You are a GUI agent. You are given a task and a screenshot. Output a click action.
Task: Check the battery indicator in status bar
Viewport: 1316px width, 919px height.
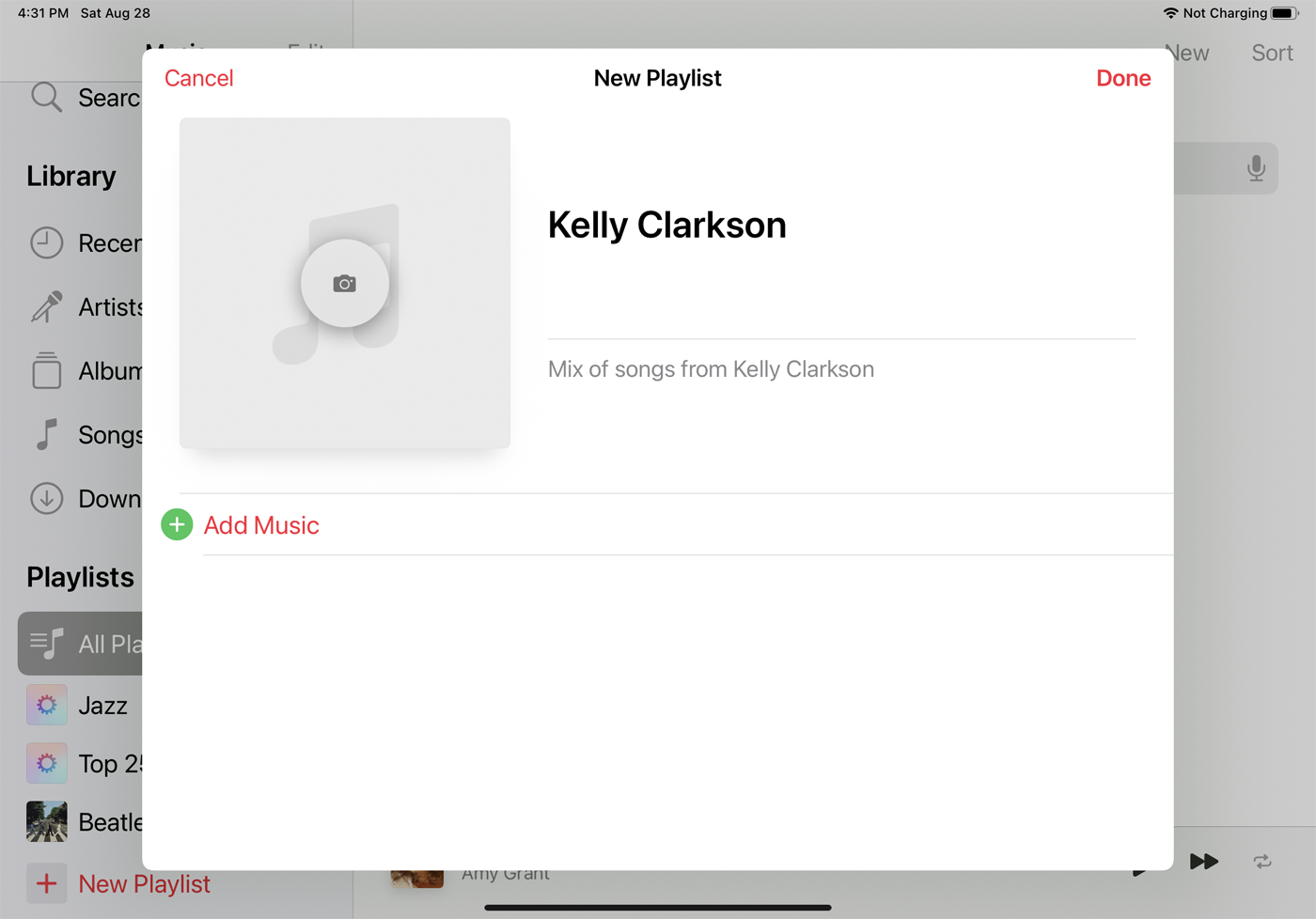coord(1284,13)
